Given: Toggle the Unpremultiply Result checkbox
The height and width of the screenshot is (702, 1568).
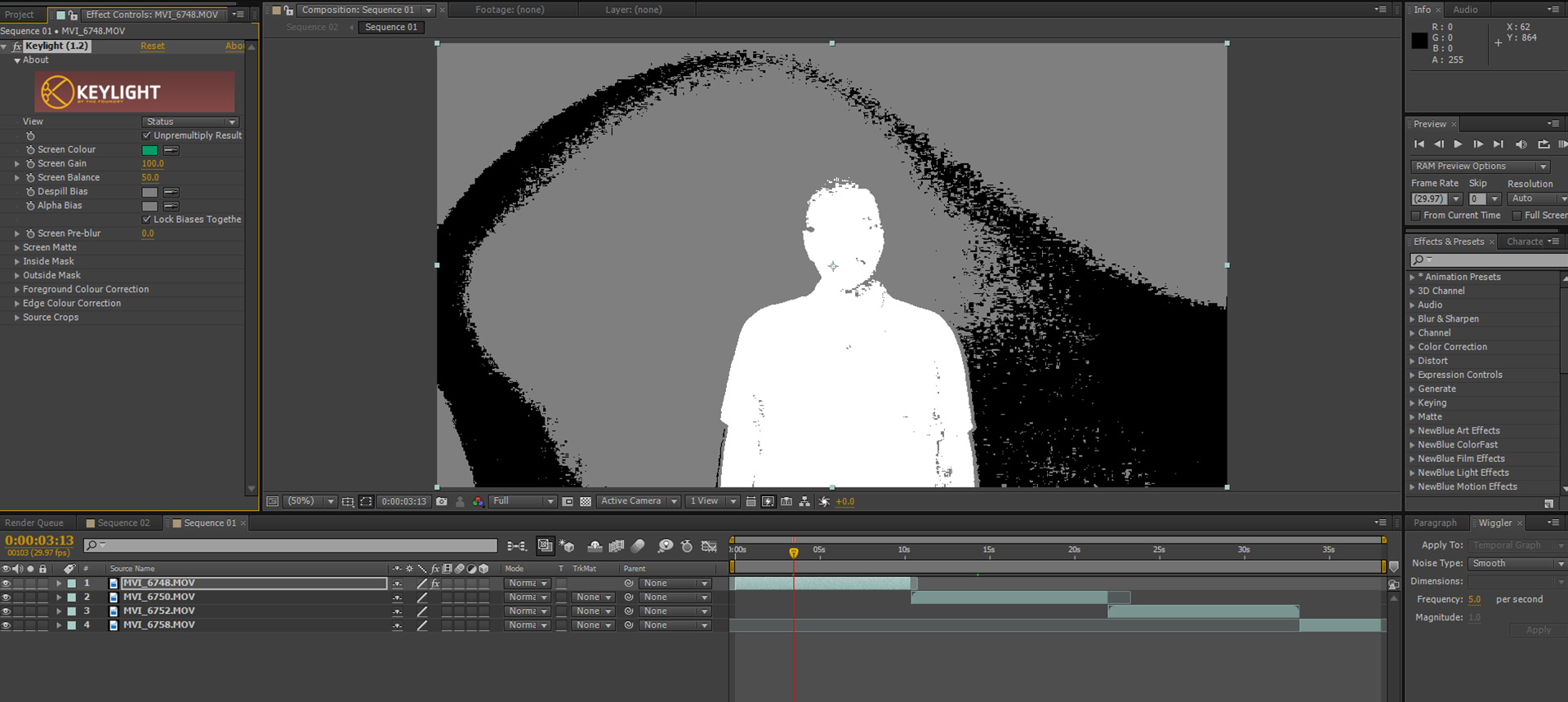Looking at the screenshot, I should coord(147,136).
